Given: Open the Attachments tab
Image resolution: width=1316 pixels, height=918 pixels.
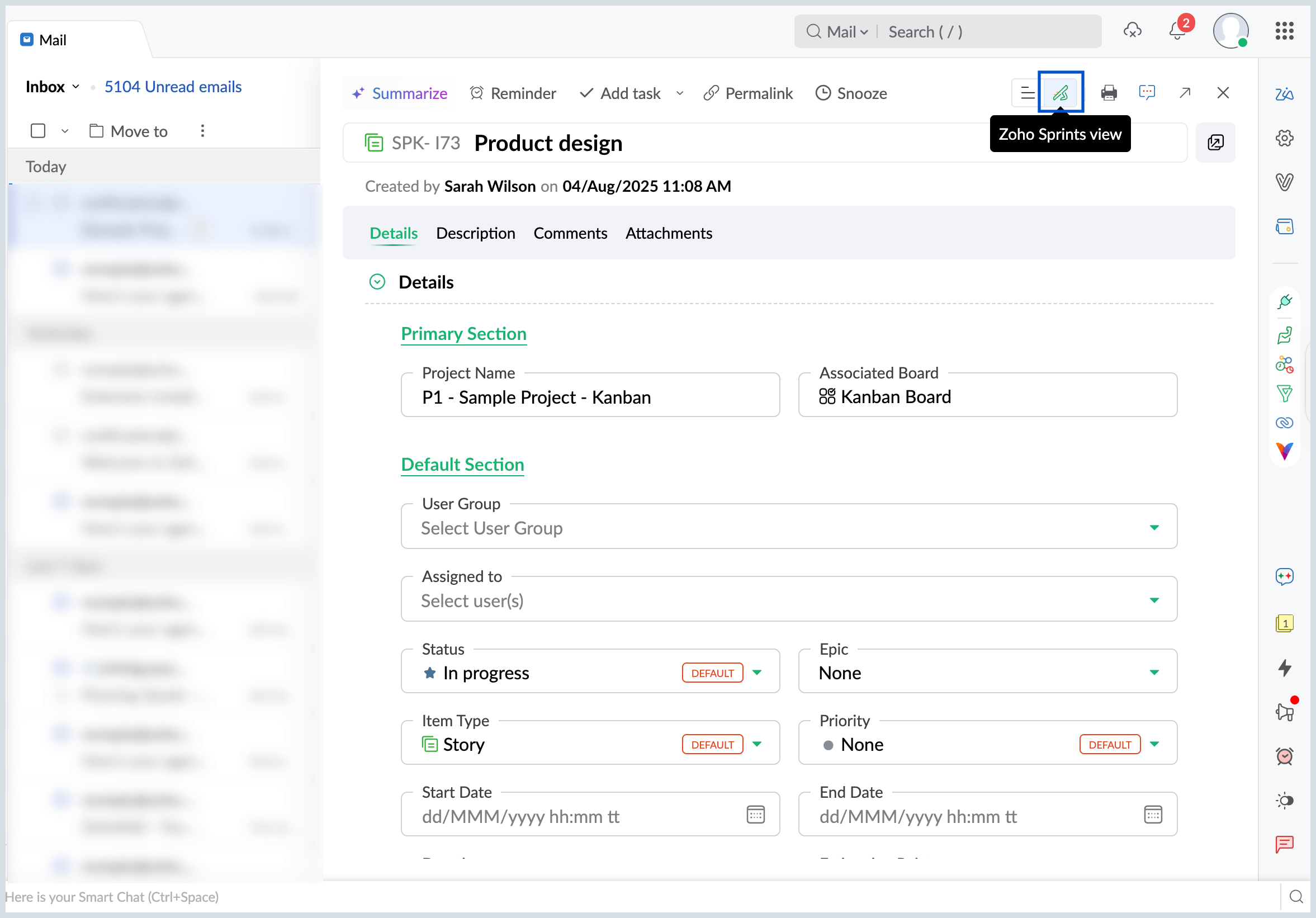Looking at the screenshot, I should coord(669,233).
